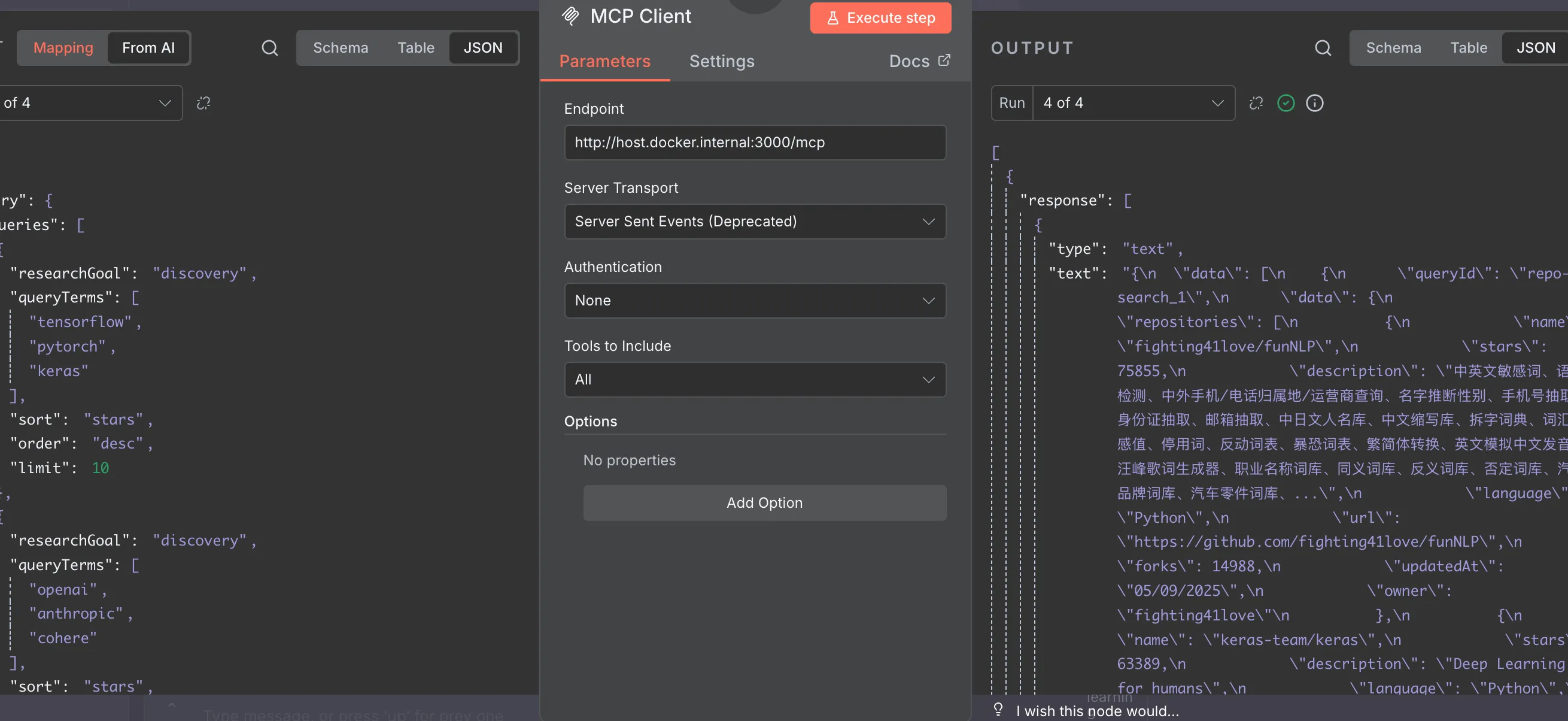Click the search icon in the OUTPUT panel

pos(1323,48)
